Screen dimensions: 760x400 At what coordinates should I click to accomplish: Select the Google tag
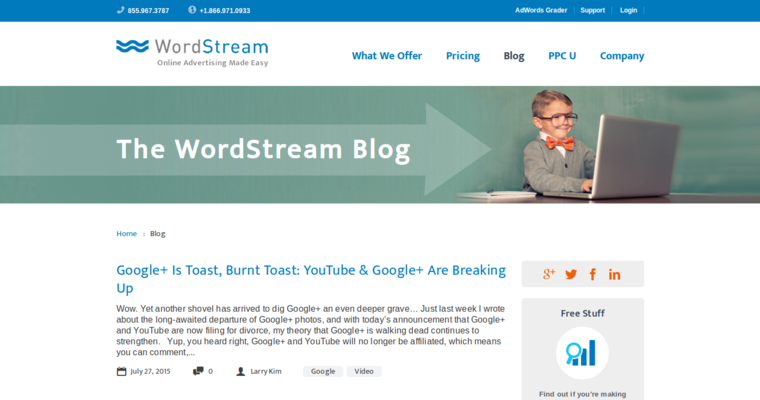323,371
